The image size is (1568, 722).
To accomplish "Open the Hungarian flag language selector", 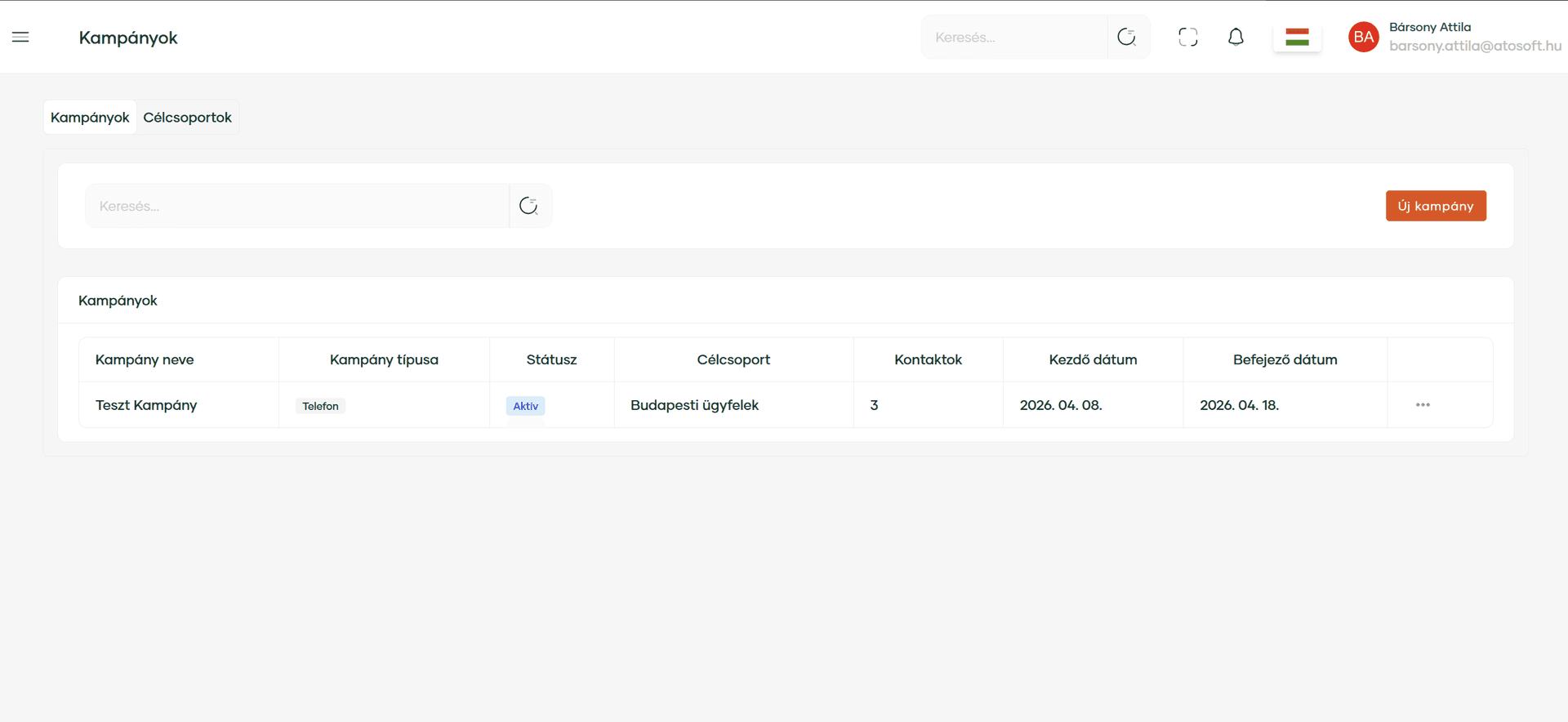I will click(1297, 37).
